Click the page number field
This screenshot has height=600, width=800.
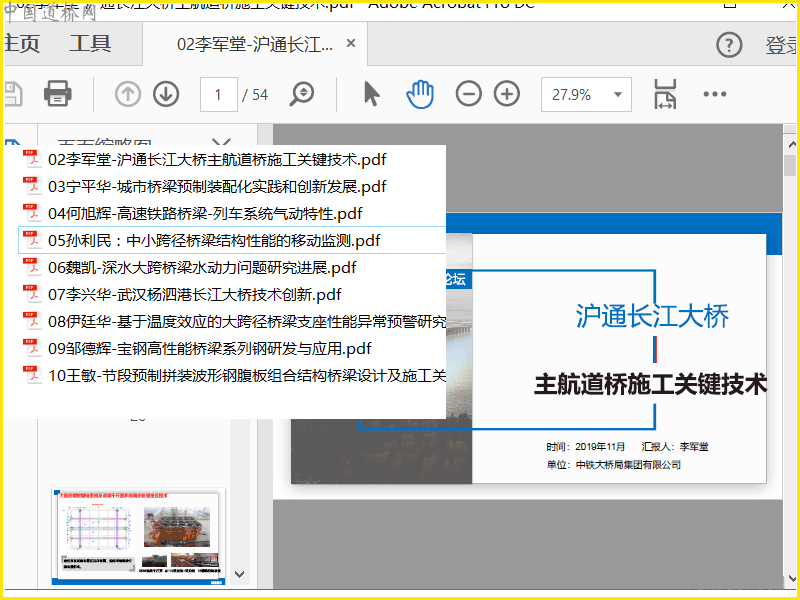(x=218, y=94)
